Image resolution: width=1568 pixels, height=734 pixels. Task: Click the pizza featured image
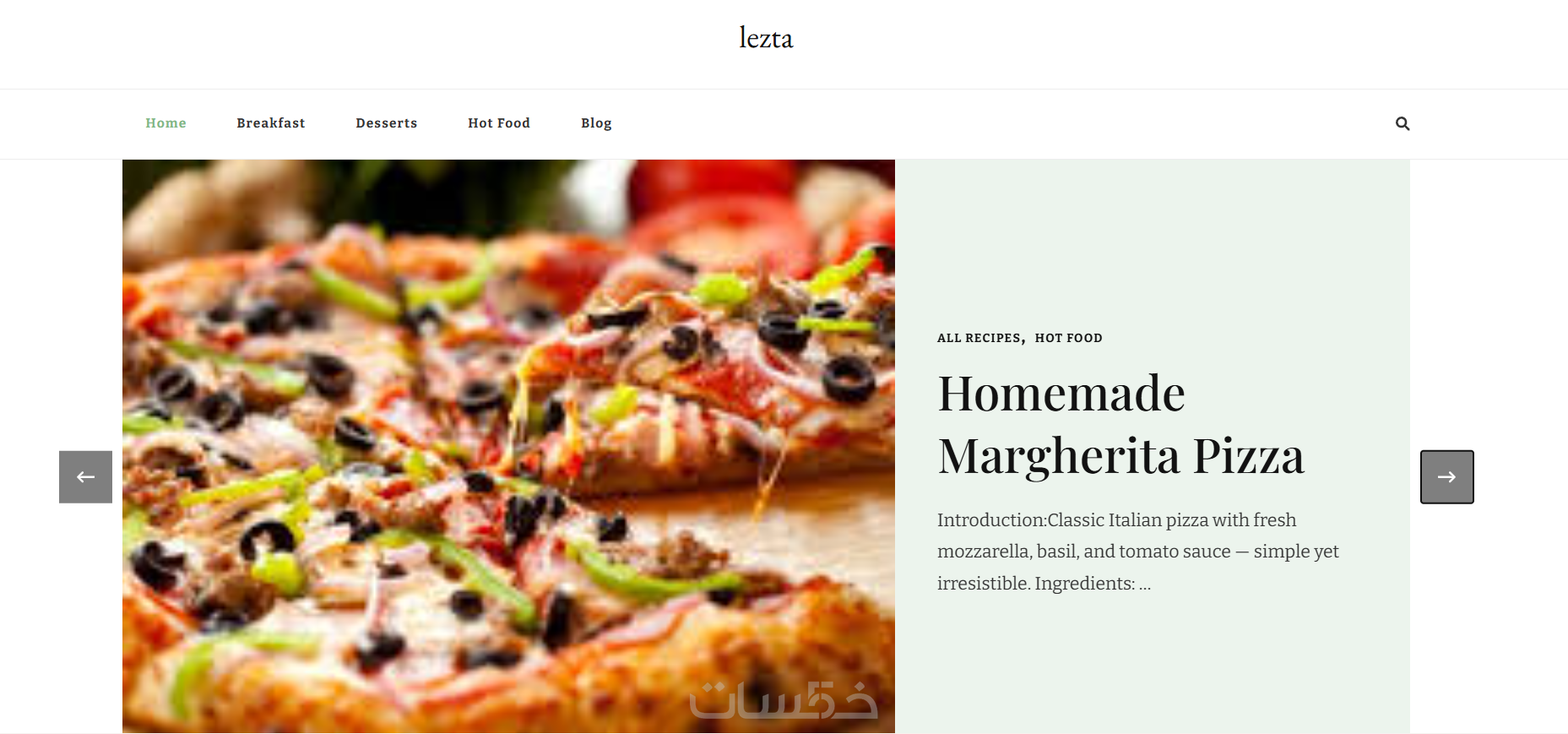pyautogui.click(x=508, y=446)
